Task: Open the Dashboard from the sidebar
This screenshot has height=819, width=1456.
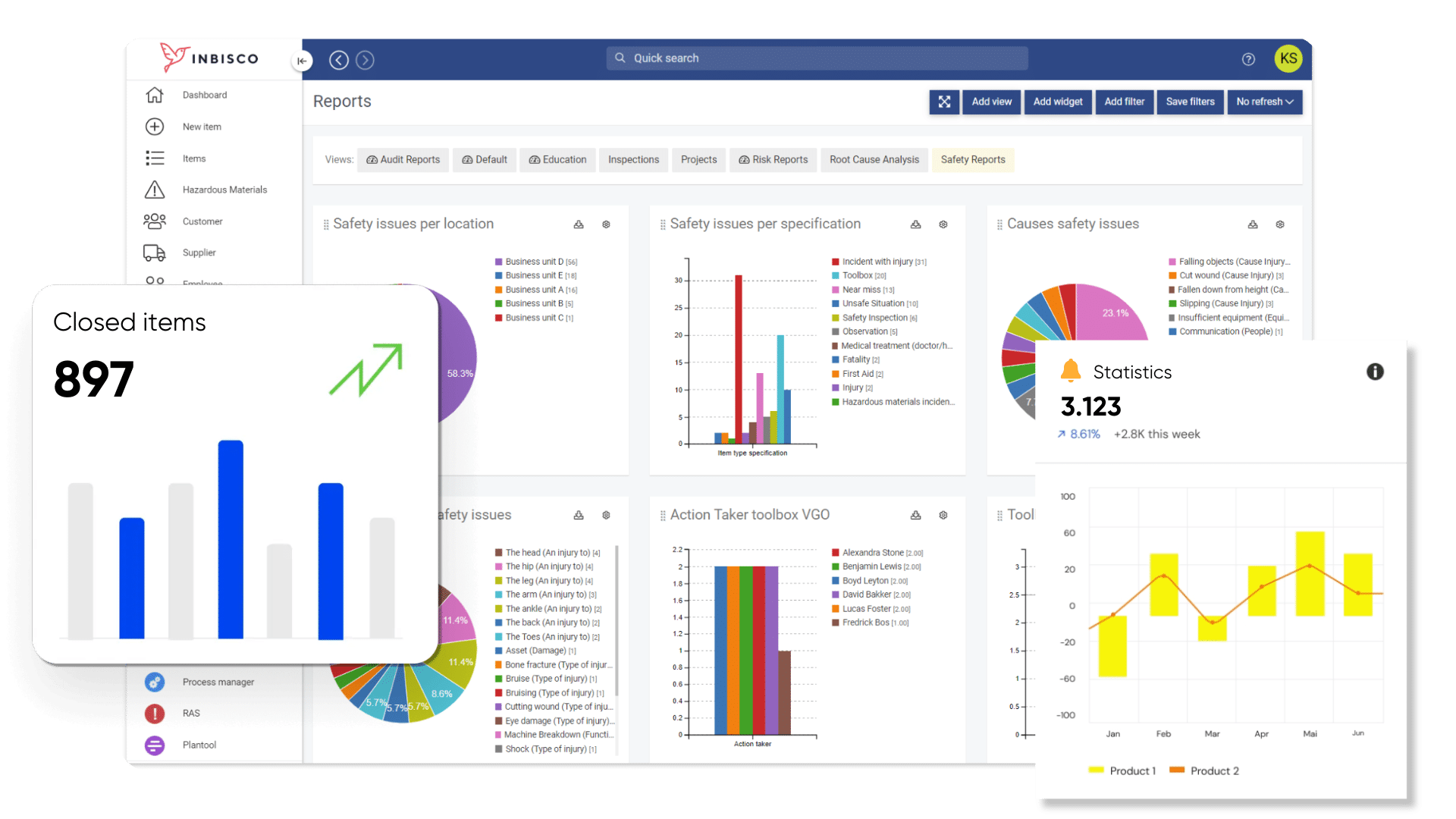Action: (x=155, y=95)
